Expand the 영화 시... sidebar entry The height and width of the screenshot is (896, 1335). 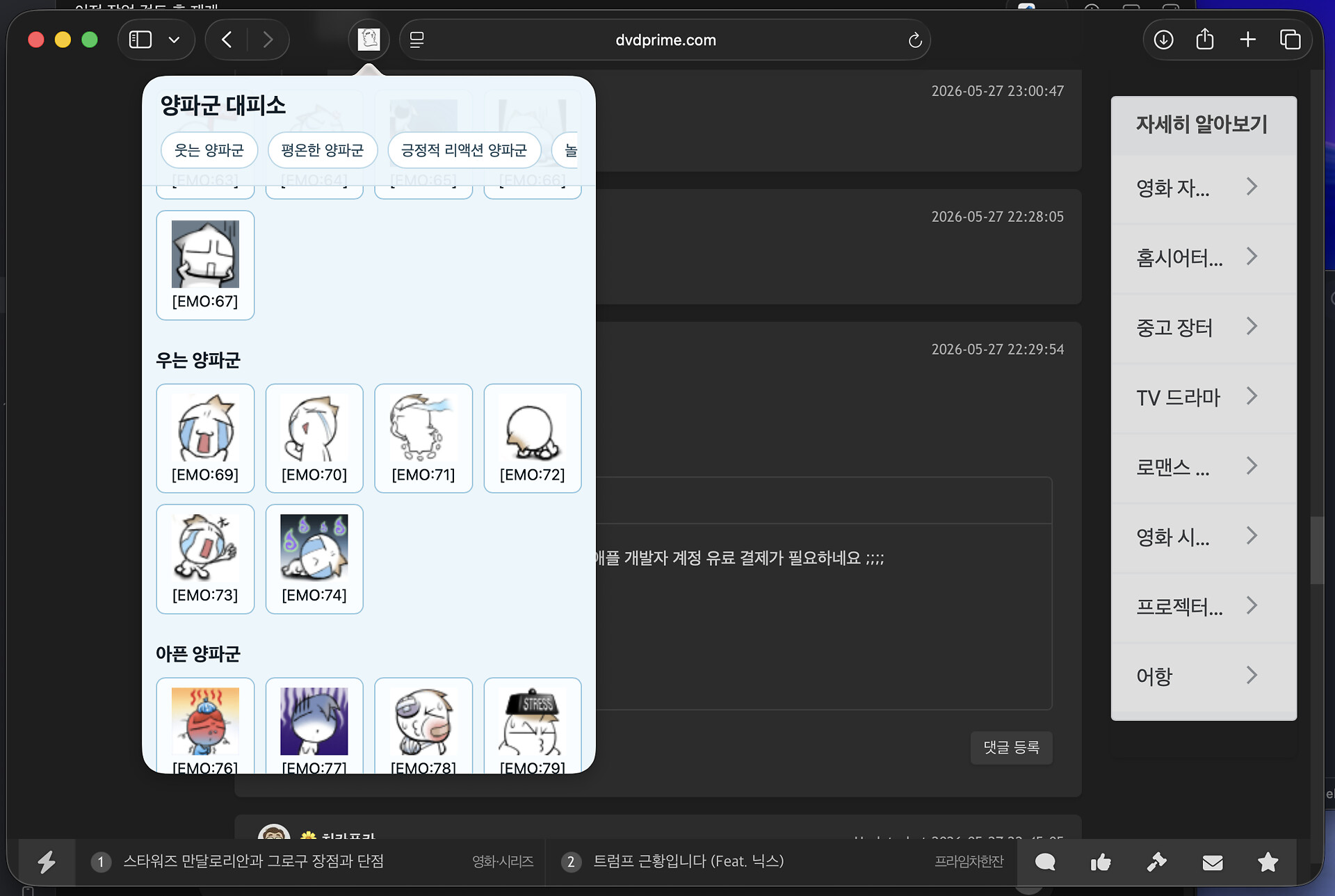coord(1204,537)
